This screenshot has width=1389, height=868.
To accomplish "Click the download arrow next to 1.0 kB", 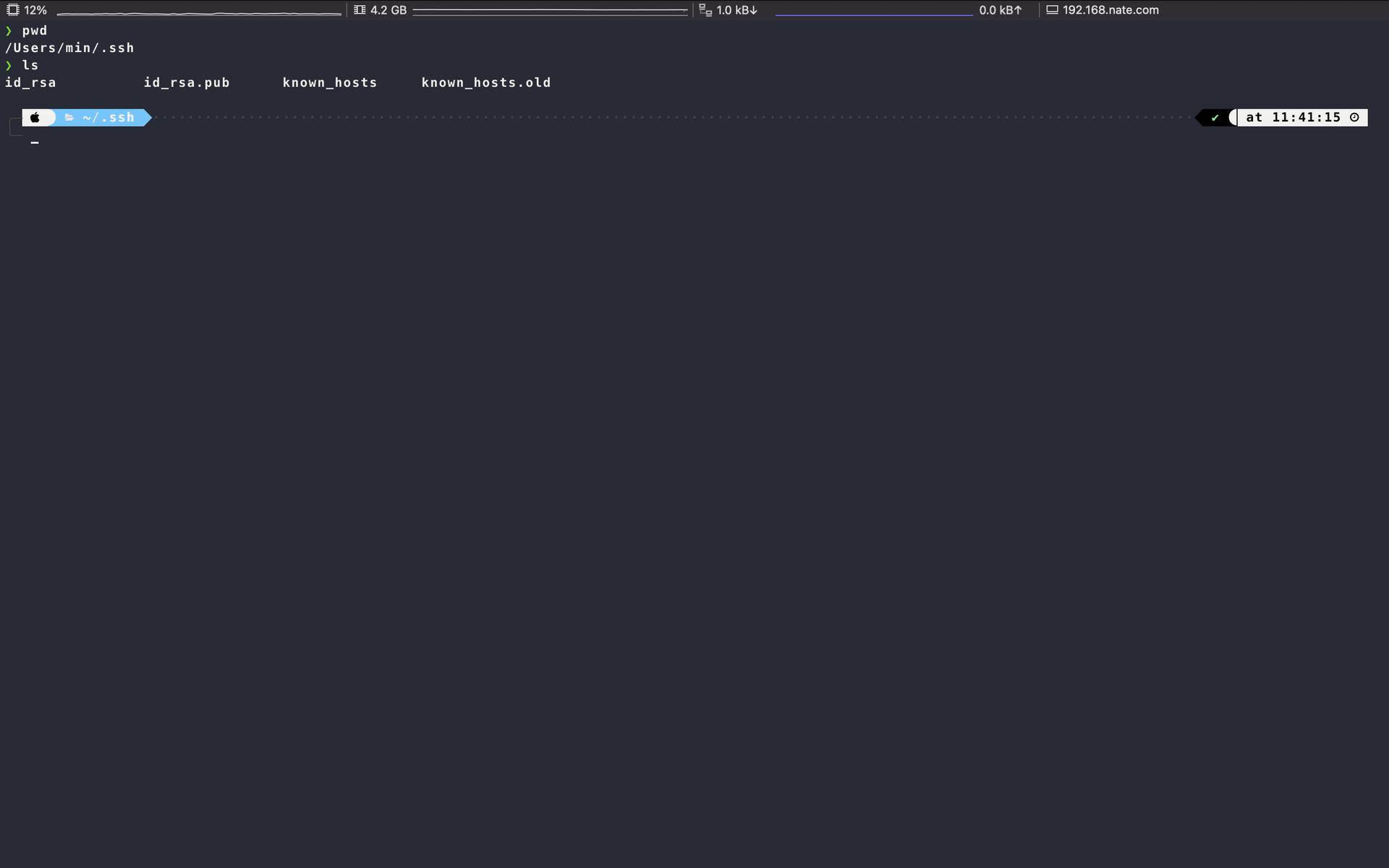I will [x=753, y=10].
